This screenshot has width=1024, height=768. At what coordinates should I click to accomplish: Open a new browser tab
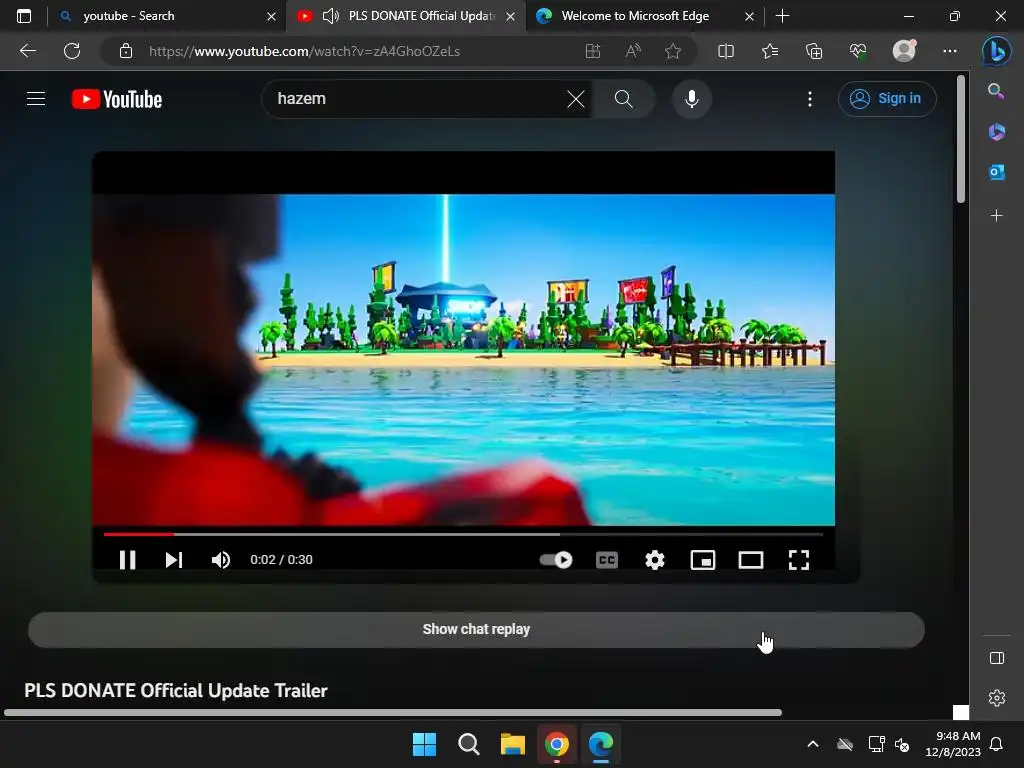(x=782, y=16)
